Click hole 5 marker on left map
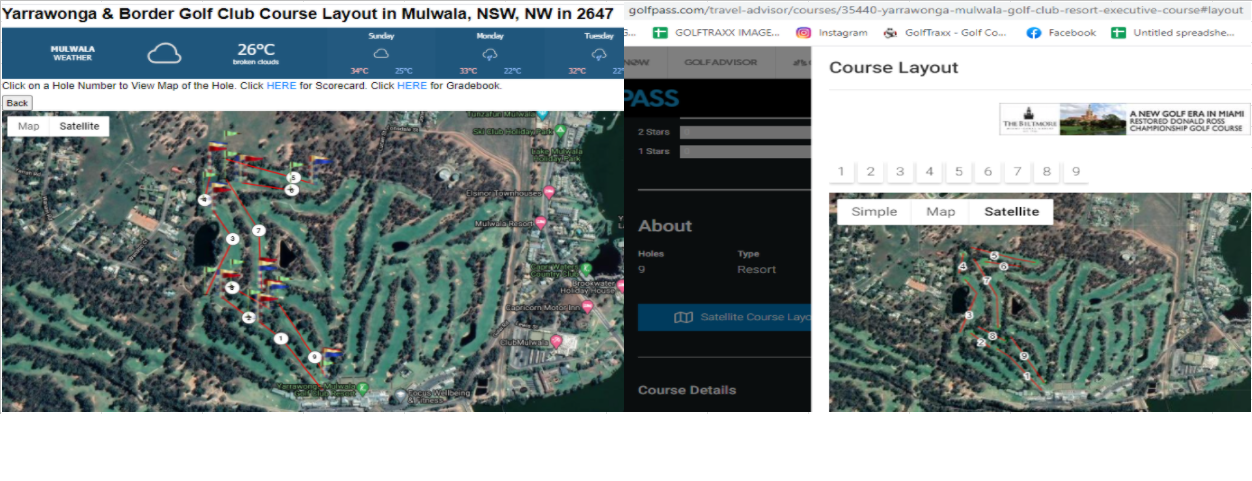This screenshot has height=481, width=1252. coord(293,178)
